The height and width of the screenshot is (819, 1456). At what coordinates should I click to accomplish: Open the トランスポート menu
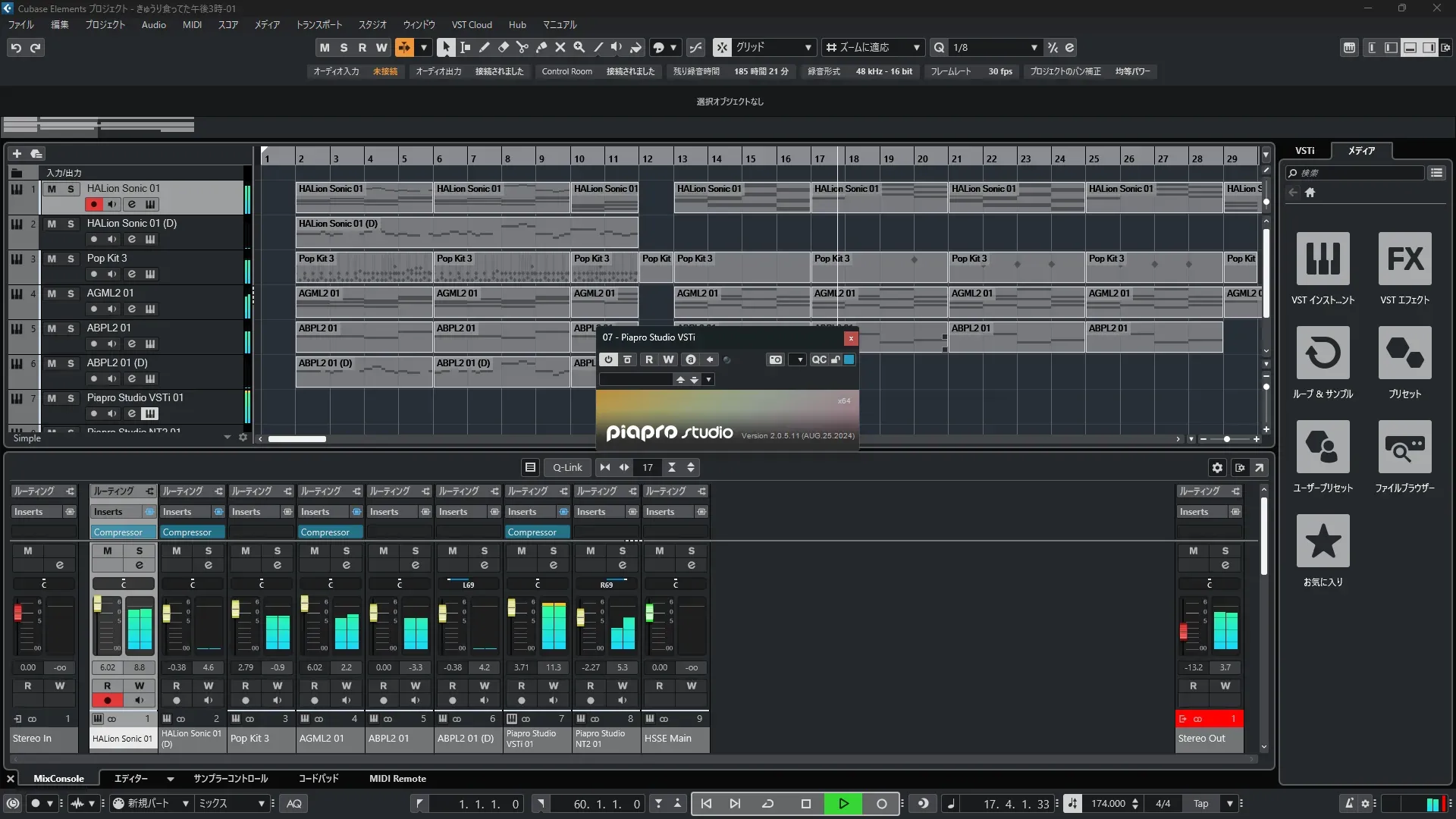(318, 24)
